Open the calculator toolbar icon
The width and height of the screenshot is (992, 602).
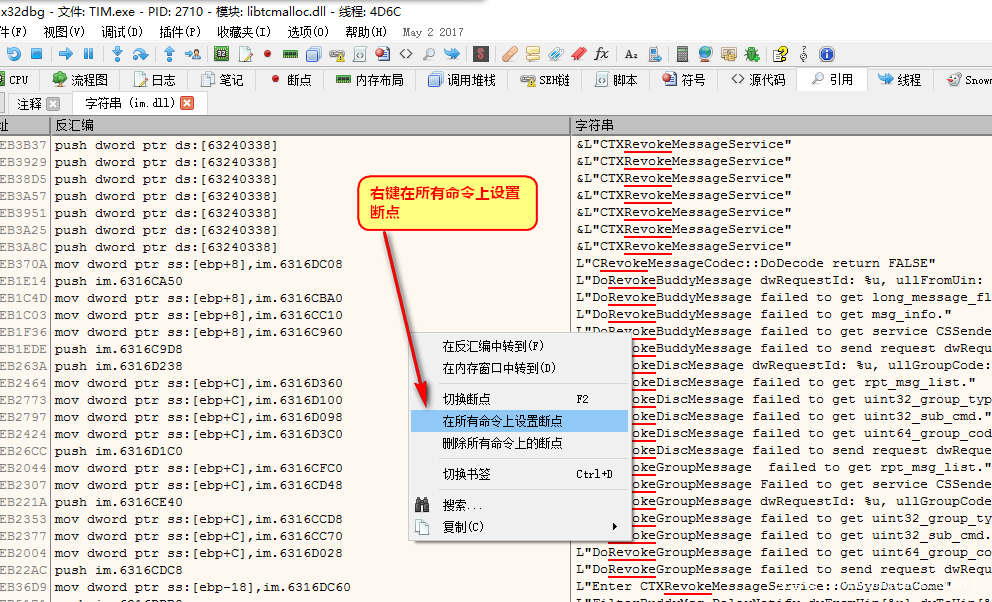(x=683, y=54)
